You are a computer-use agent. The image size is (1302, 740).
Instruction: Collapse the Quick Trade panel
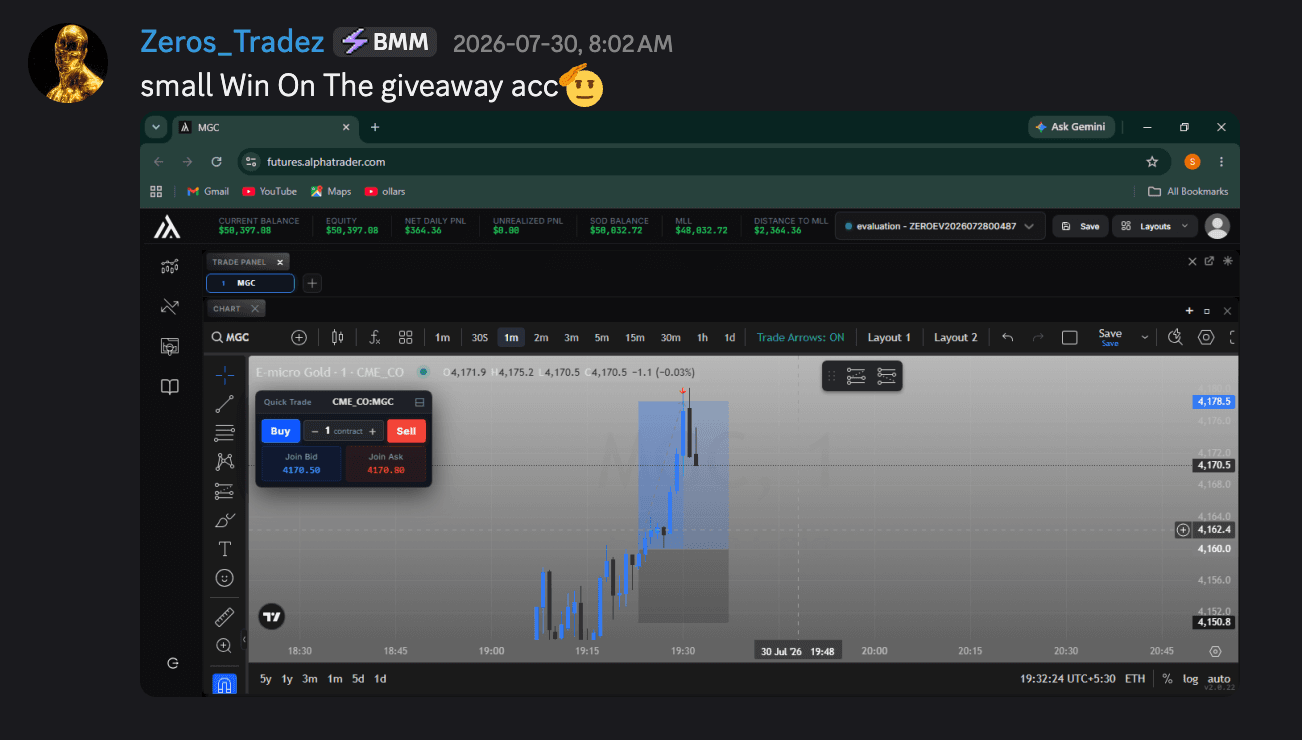coord(419,402)
